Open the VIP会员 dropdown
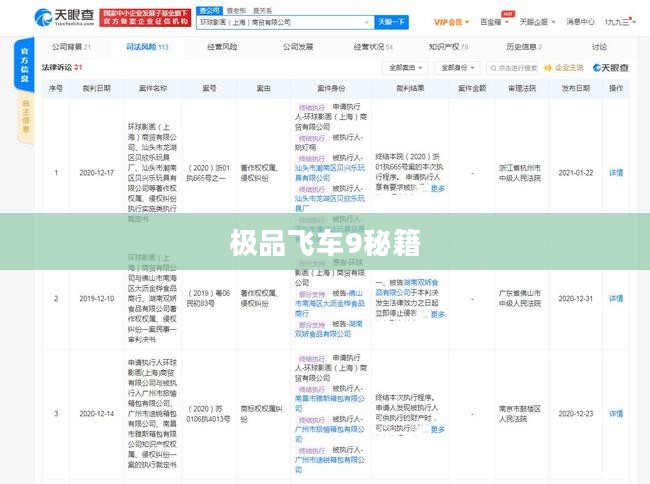Image resolution: width=650 pixels, height=484 pixels. (x=451, y=22)
